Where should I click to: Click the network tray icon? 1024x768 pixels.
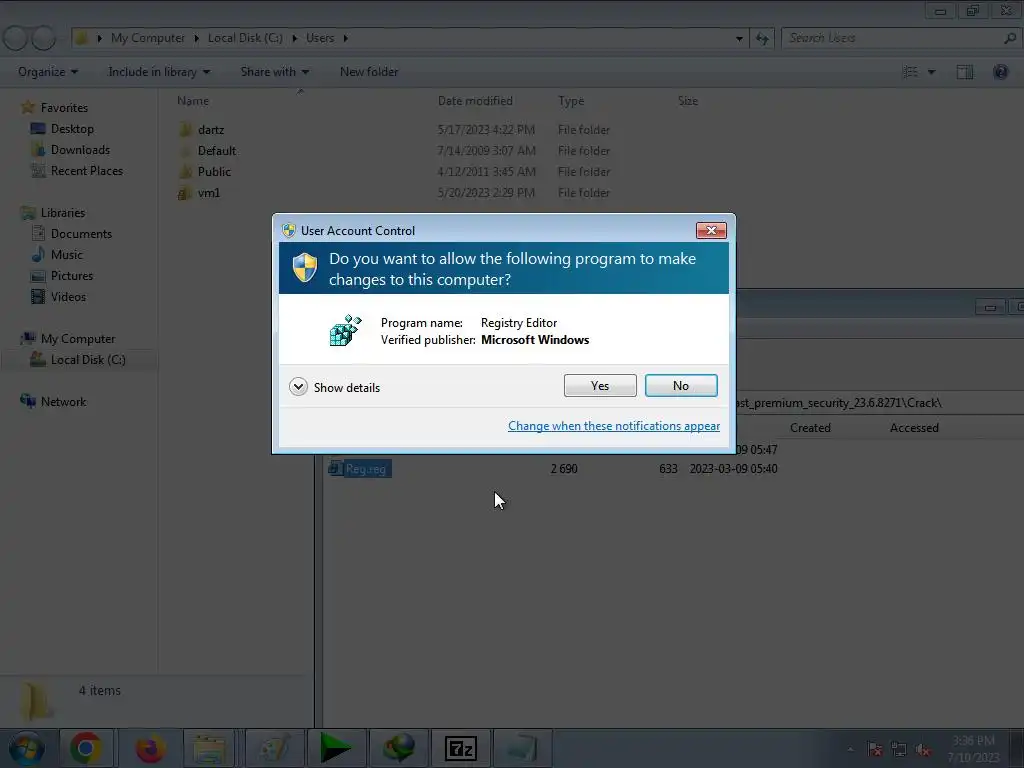coord(899,750)
